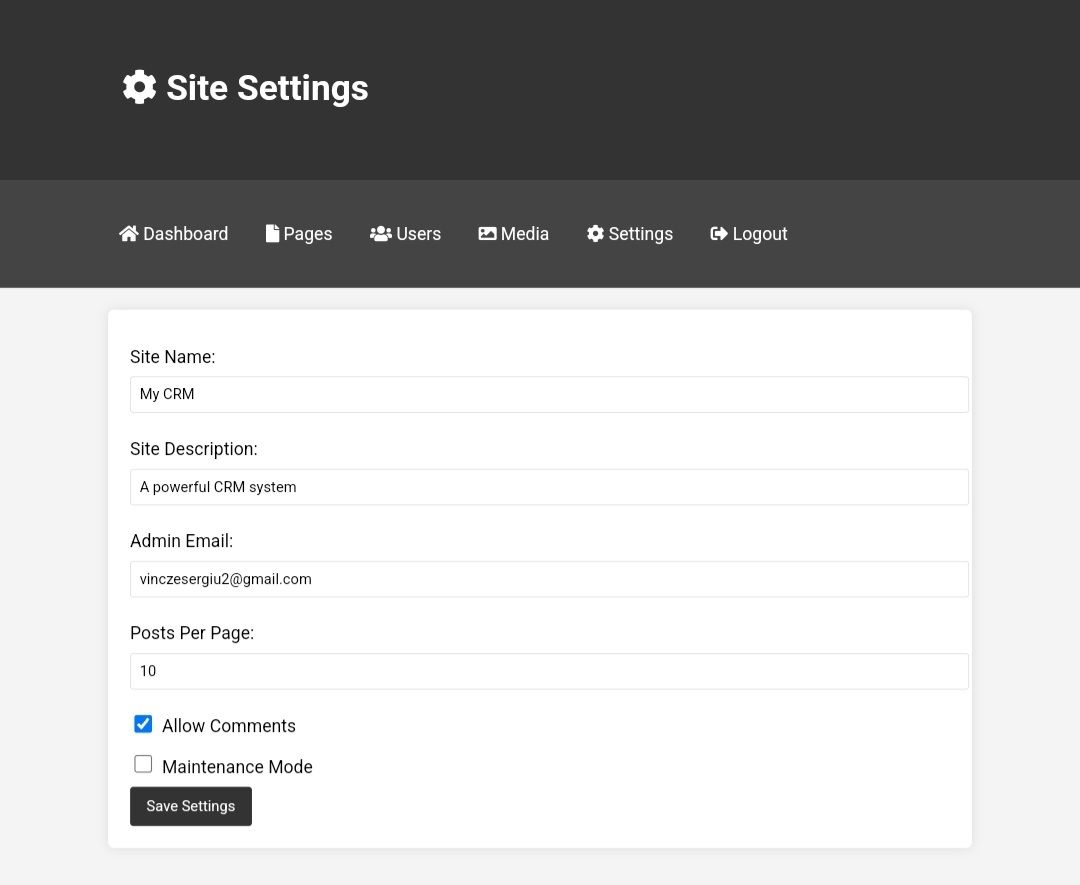Click the Pages document icon
This screenshot has width=1080, height=885.
click(x=272, y=233)
